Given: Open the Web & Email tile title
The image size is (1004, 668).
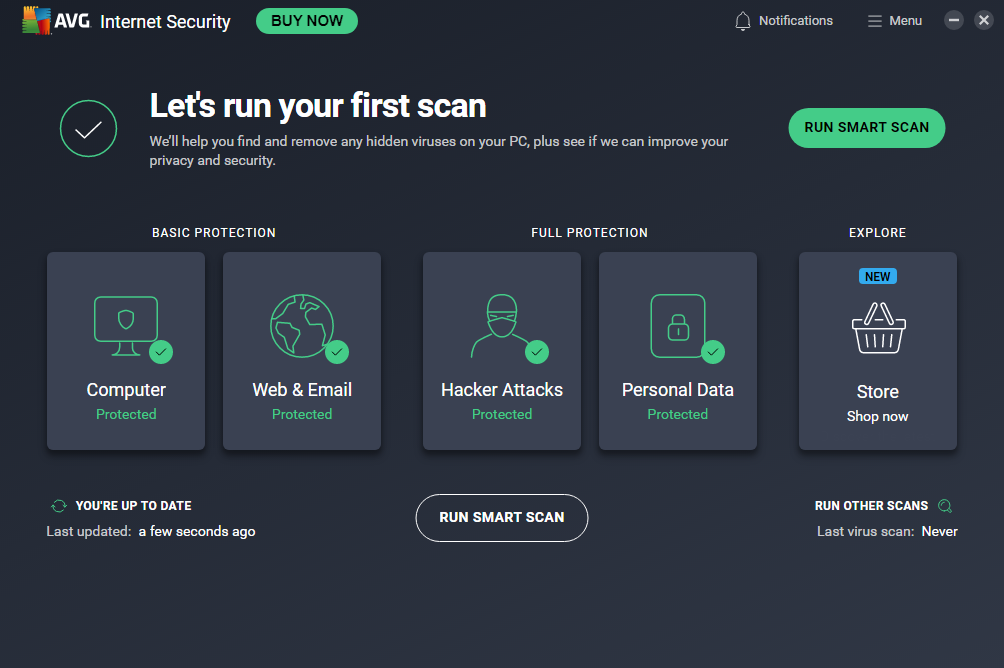Looking at the screenshot, I should [302, 389].
